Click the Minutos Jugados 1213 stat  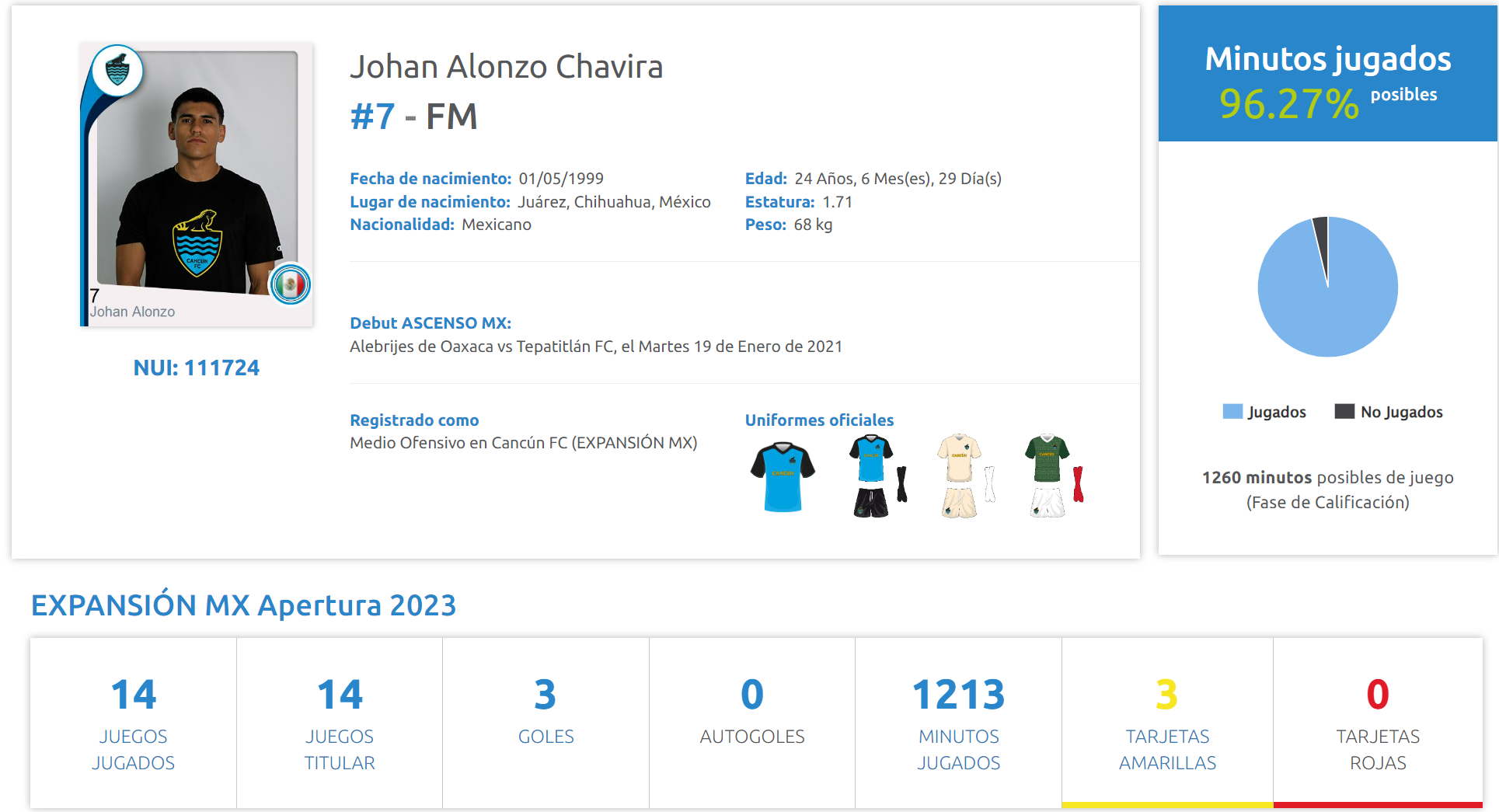tap(958, 723)
